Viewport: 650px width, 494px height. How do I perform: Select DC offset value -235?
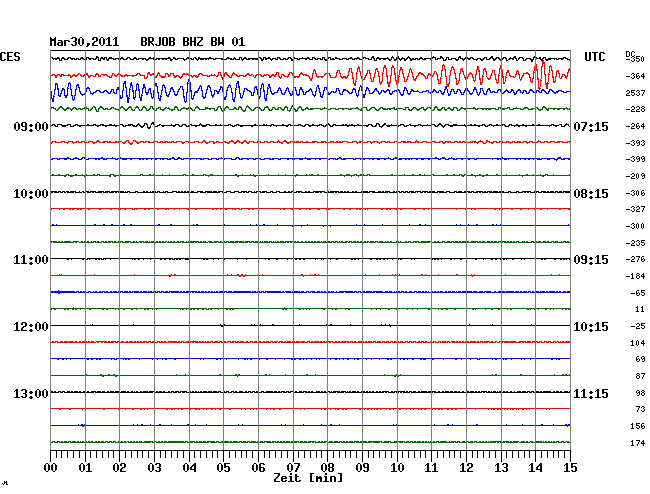635,243
